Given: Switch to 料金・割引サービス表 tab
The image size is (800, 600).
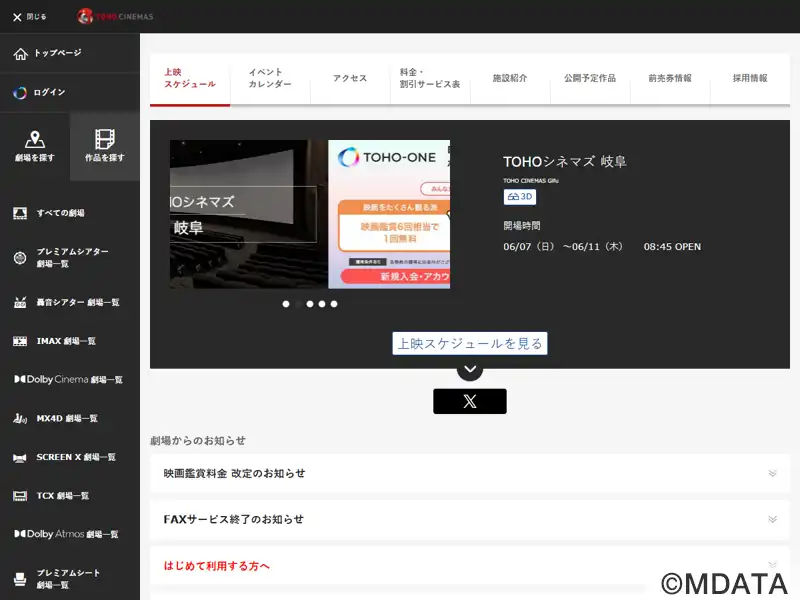Looking at the screenshot, I should (x=430, y=79).
